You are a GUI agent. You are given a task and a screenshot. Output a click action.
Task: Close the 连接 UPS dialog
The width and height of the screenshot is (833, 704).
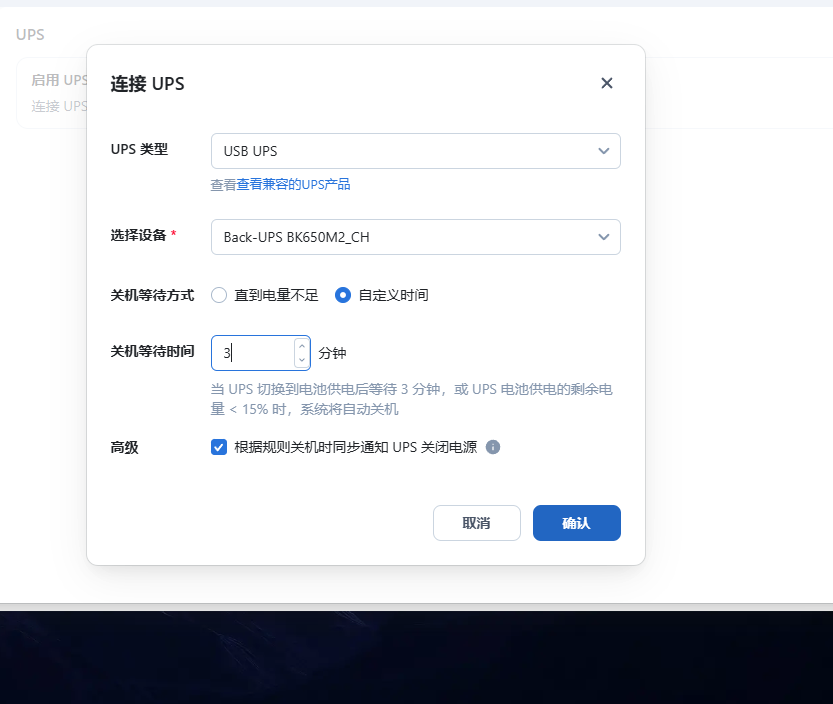pyautogui.click(x=607, y=83)
